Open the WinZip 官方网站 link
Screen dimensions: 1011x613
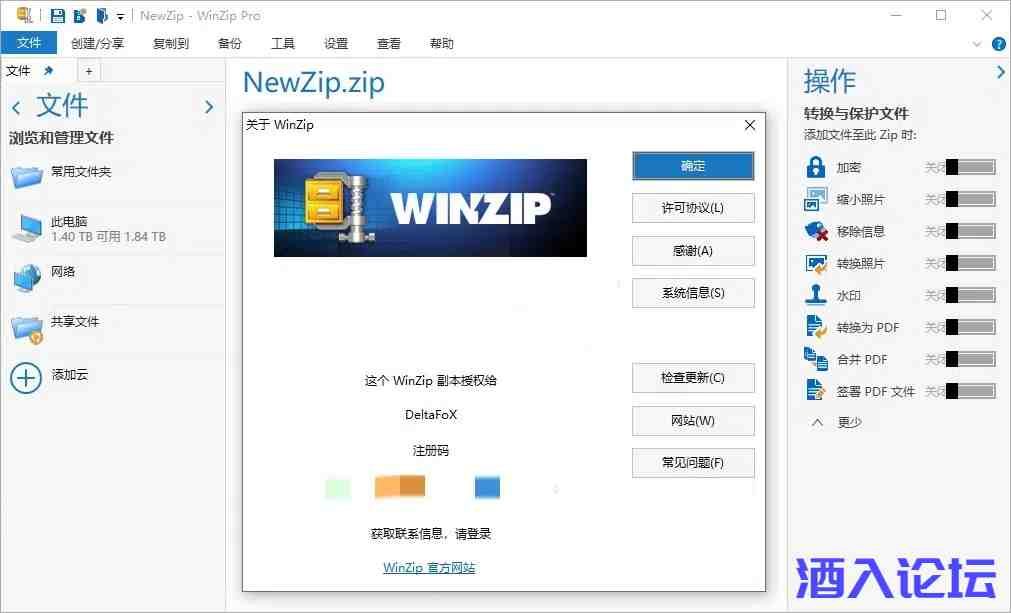pos(429,568)
